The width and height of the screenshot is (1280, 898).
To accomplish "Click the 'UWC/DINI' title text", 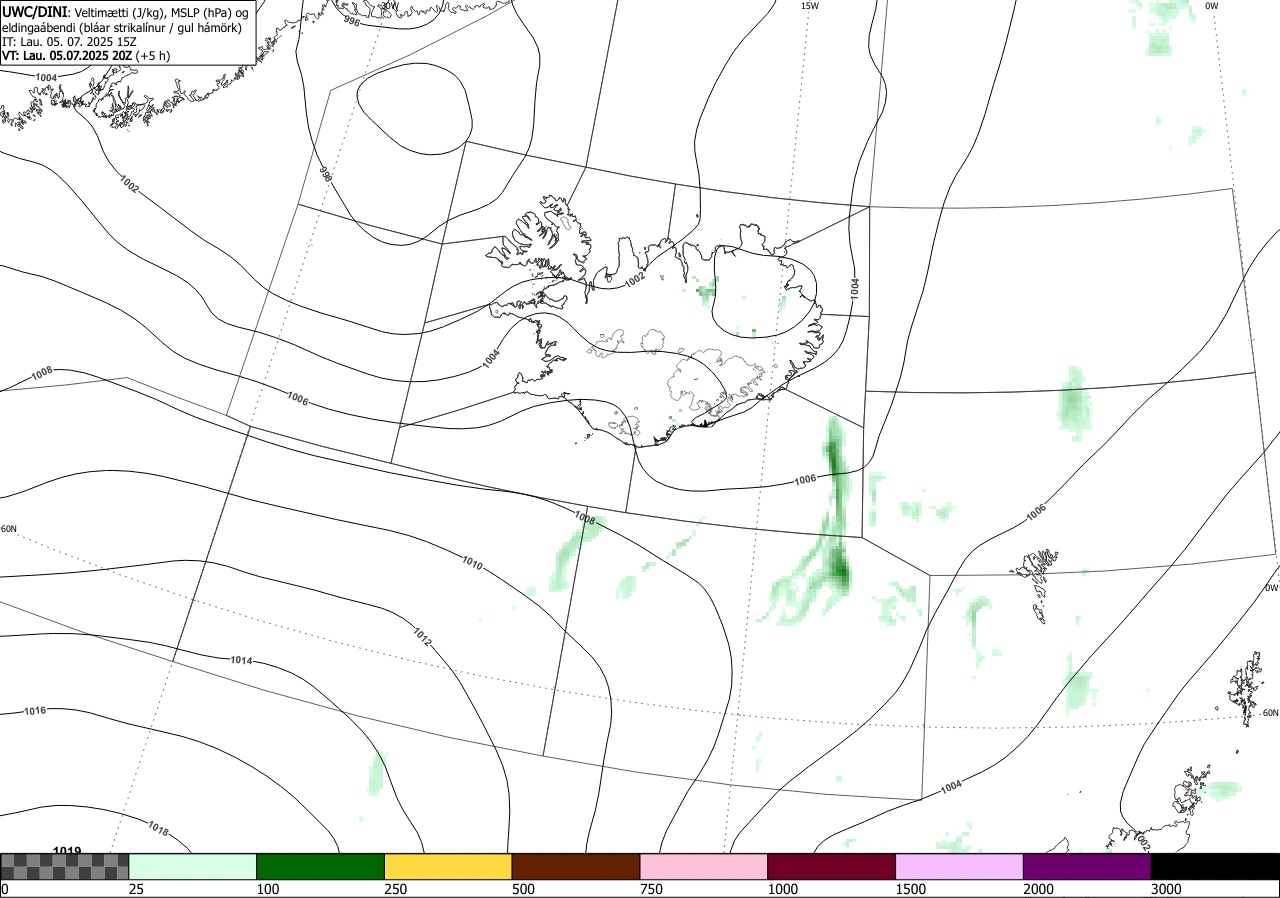I will [34, 11].
